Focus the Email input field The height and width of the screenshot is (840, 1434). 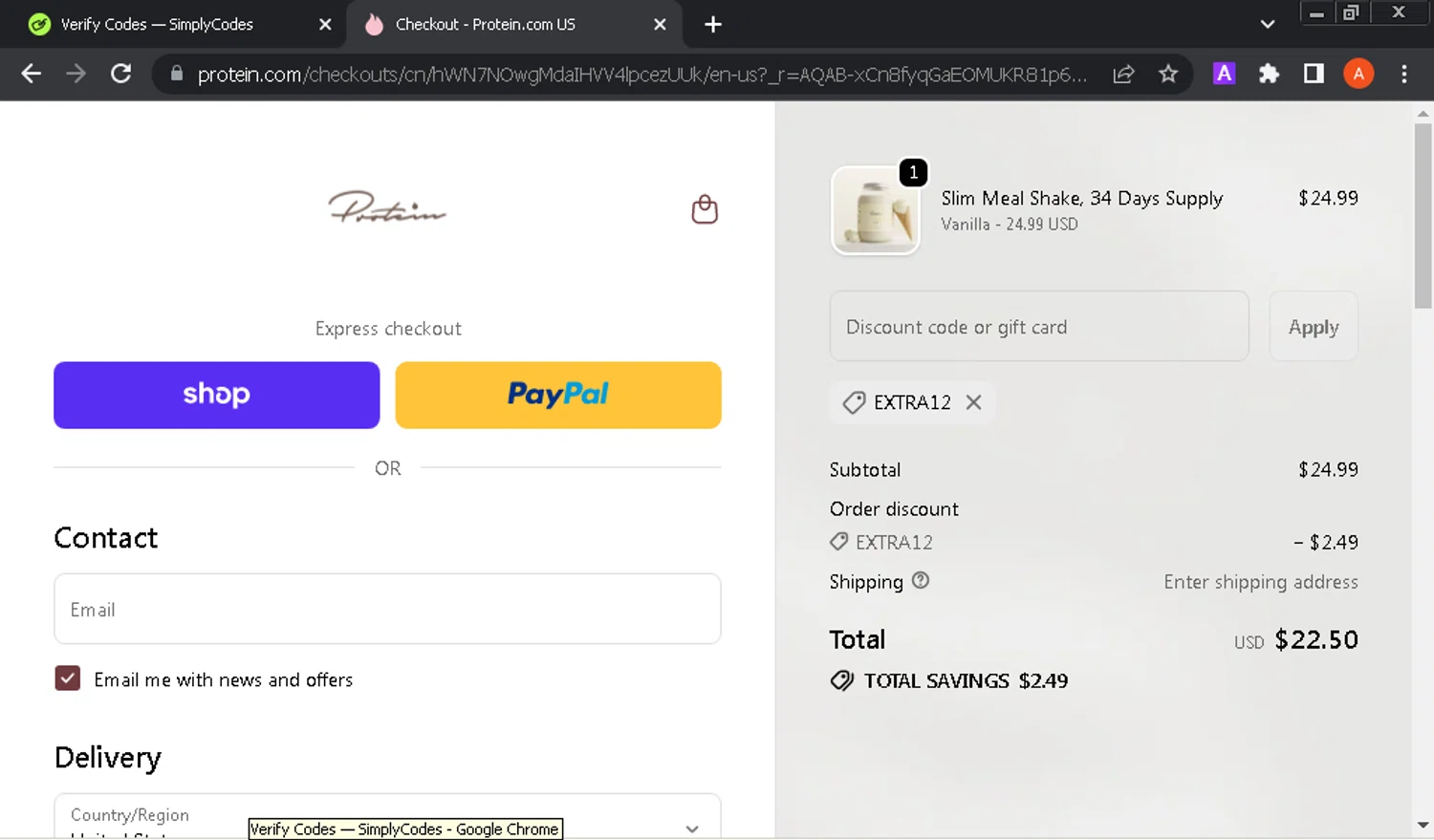pyautogui.click(x=387, y=609)
